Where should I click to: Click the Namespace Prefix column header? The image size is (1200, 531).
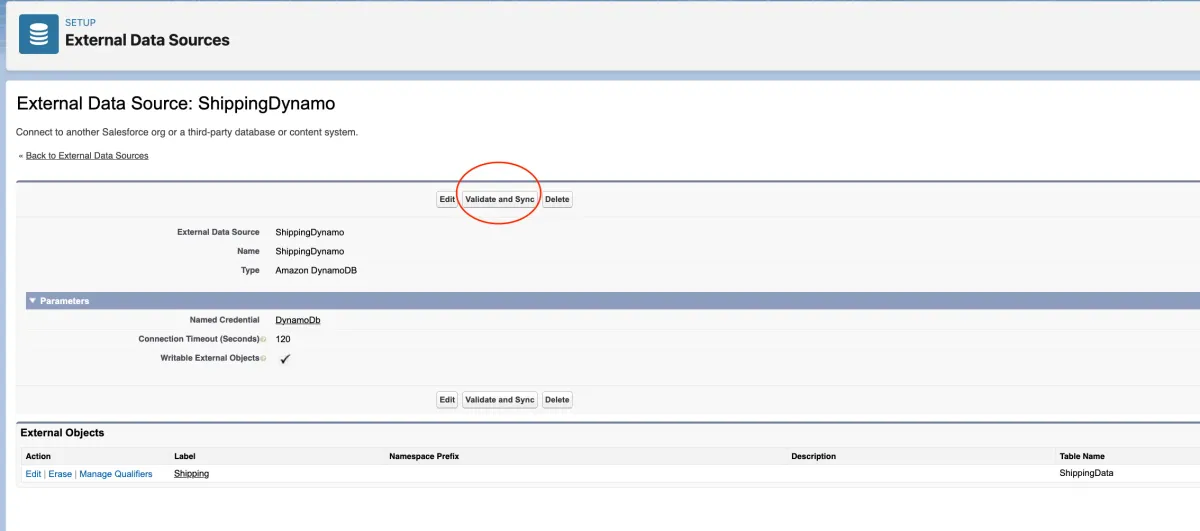pyautogui.click(x=424, y=456)
